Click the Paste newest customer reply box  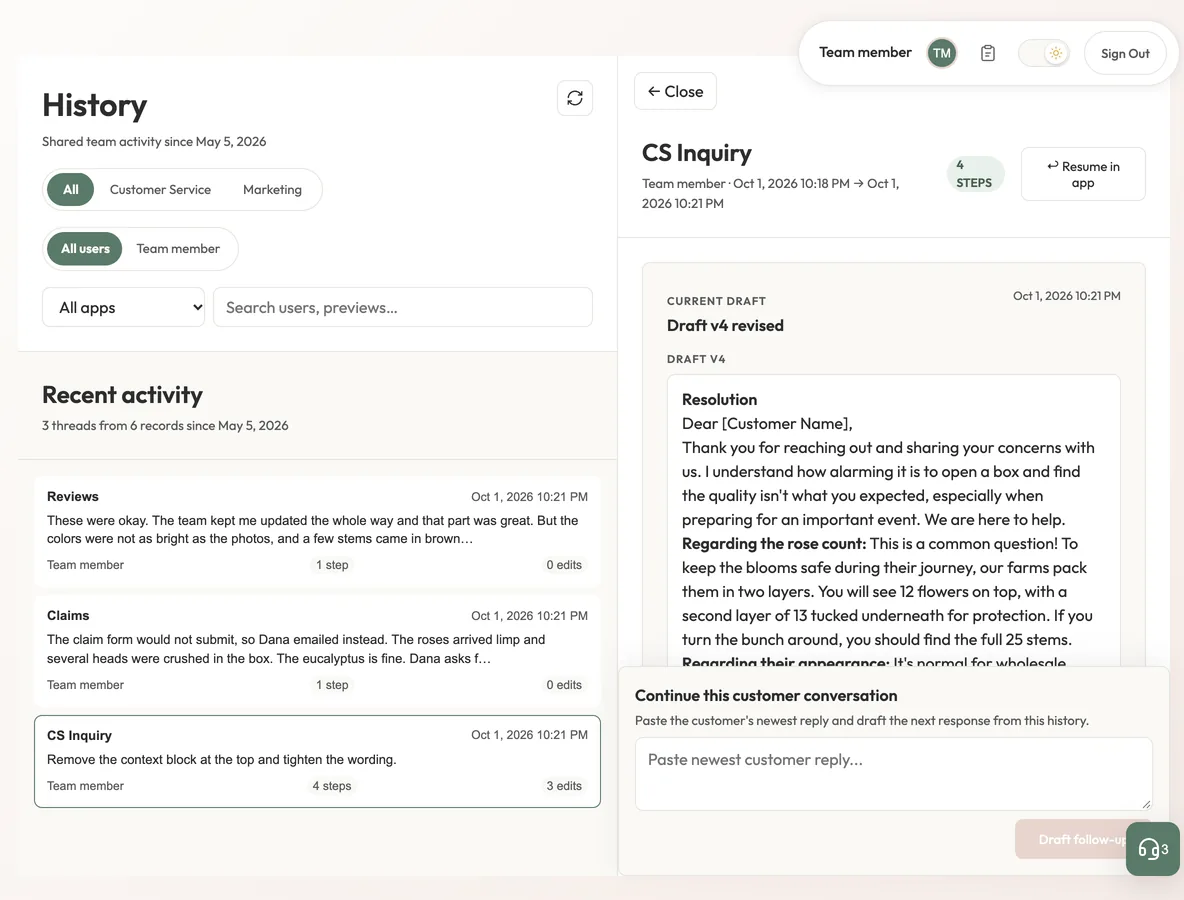click(893, 774)
